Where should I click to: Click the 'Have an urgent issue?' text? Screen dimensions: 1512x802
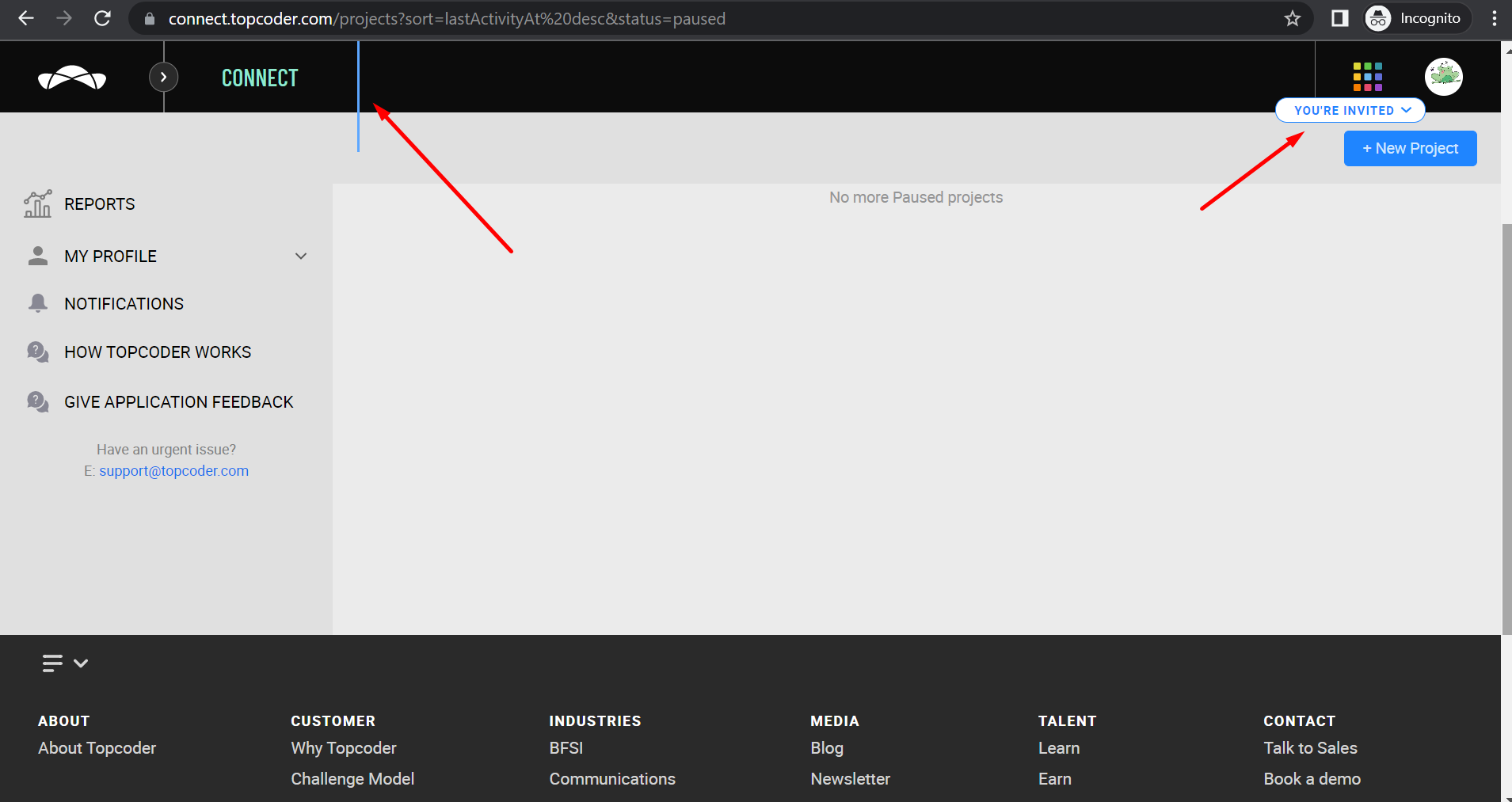[166, 450]
